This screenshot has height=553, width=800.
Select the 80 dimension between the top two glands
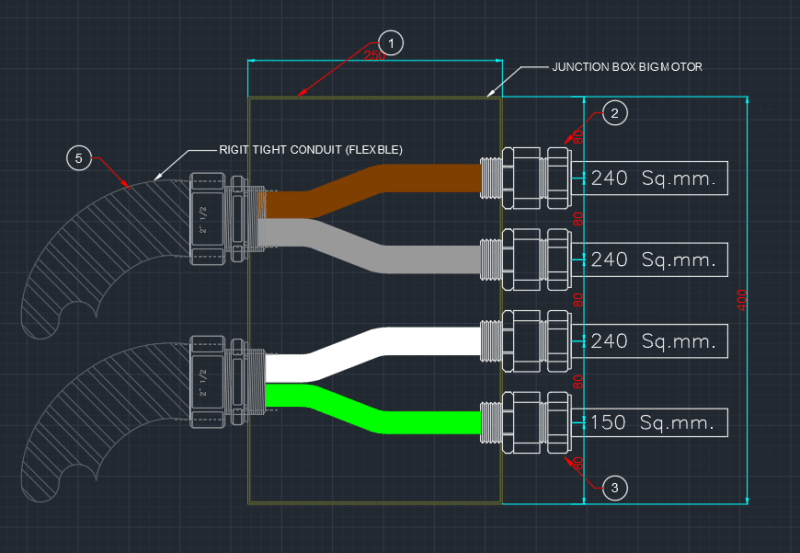[578, 219]
